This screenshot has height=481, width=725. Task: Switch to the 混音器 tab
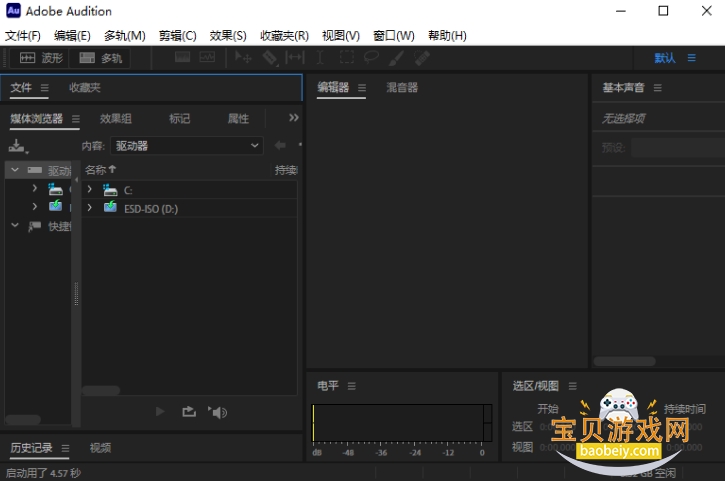[402, 87]
